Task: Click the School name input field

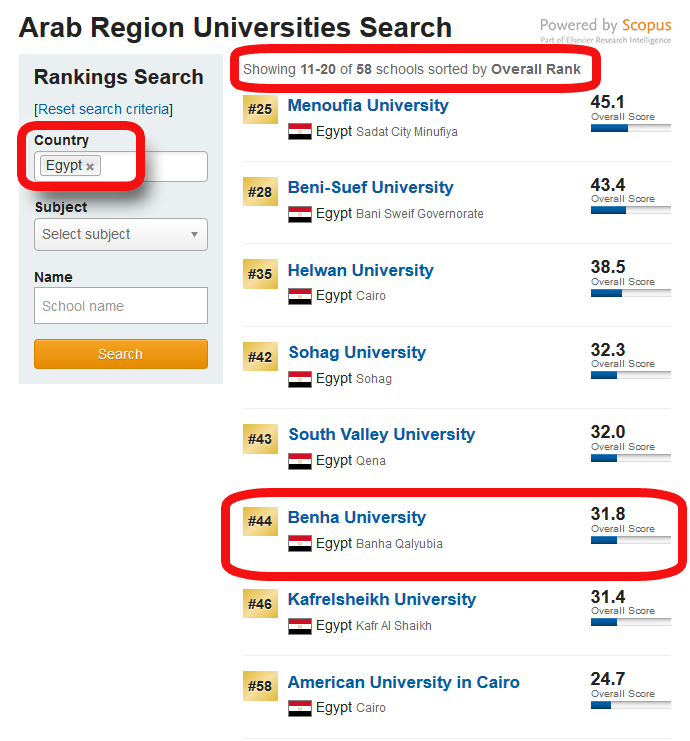Action: click(121, 306)
